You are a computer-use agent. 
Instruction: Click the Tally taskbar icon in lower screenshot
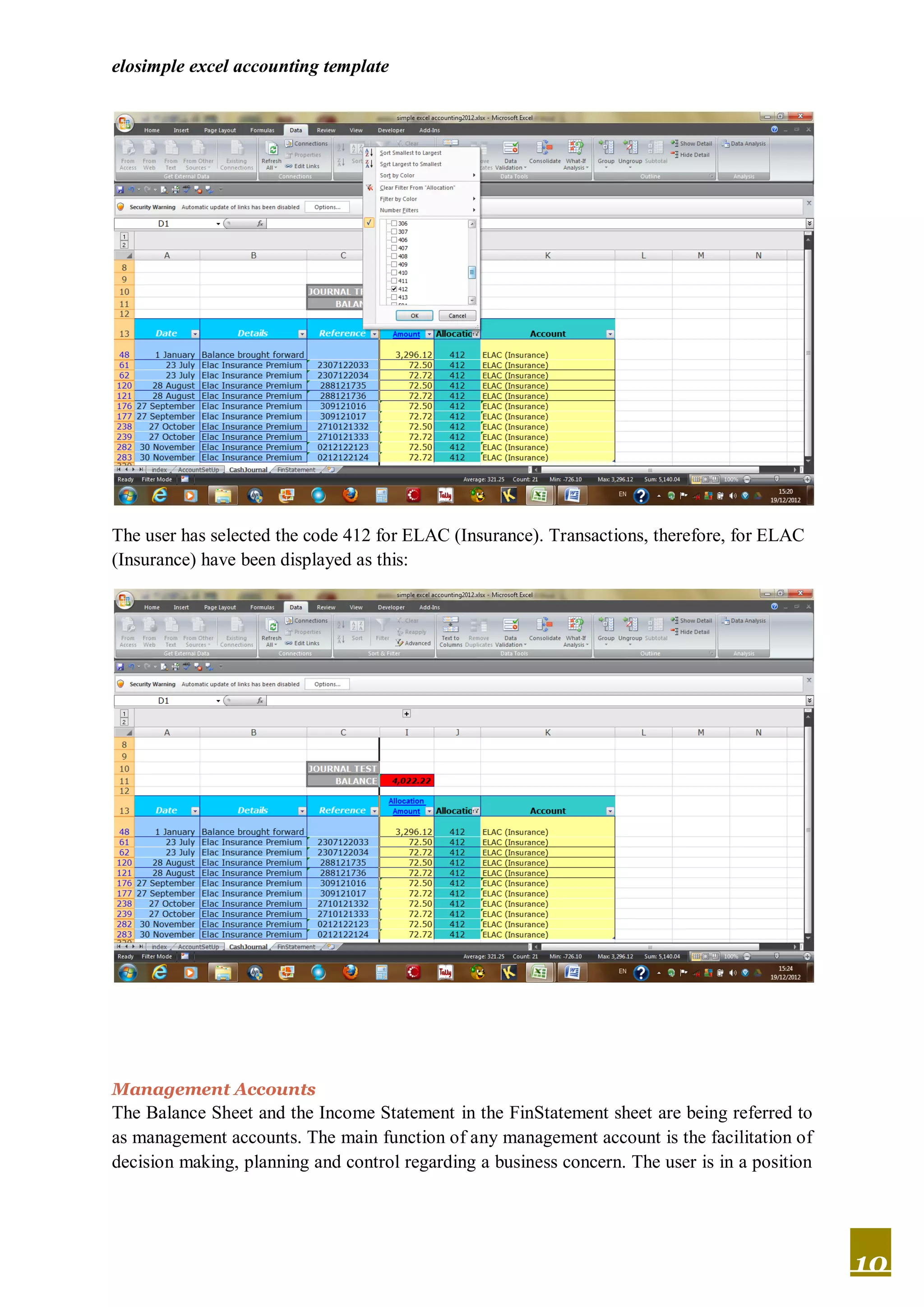pyautogui.click(x=445, y=973)
